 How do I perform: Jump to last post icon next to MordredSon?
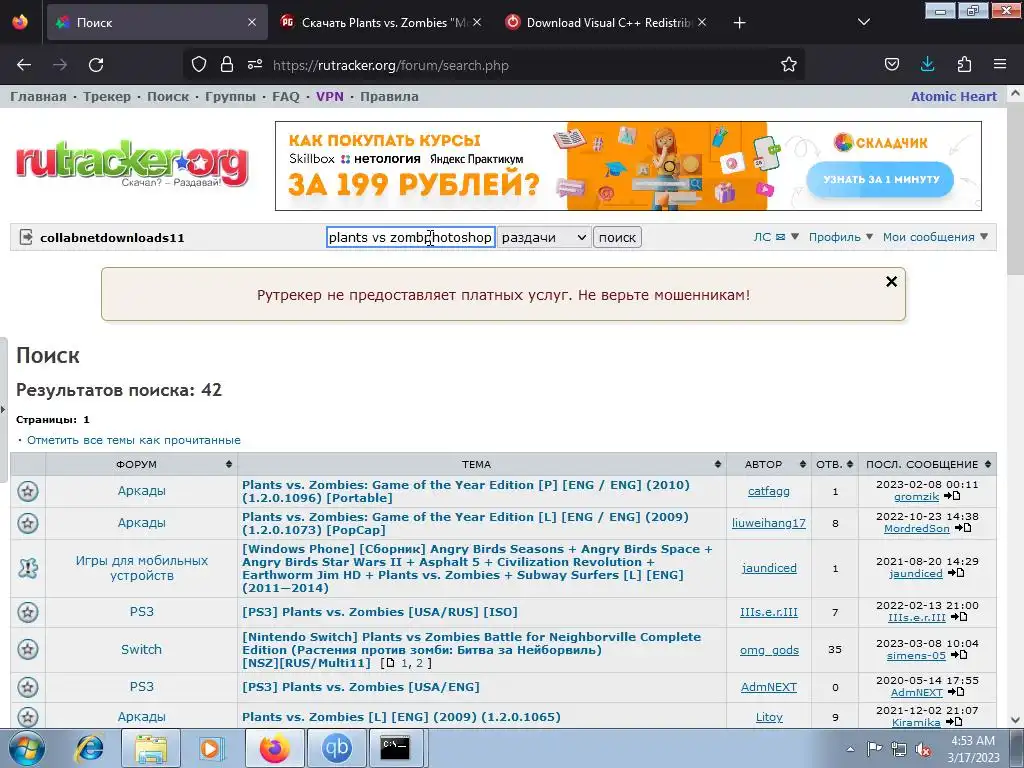[x=963, y=528]
